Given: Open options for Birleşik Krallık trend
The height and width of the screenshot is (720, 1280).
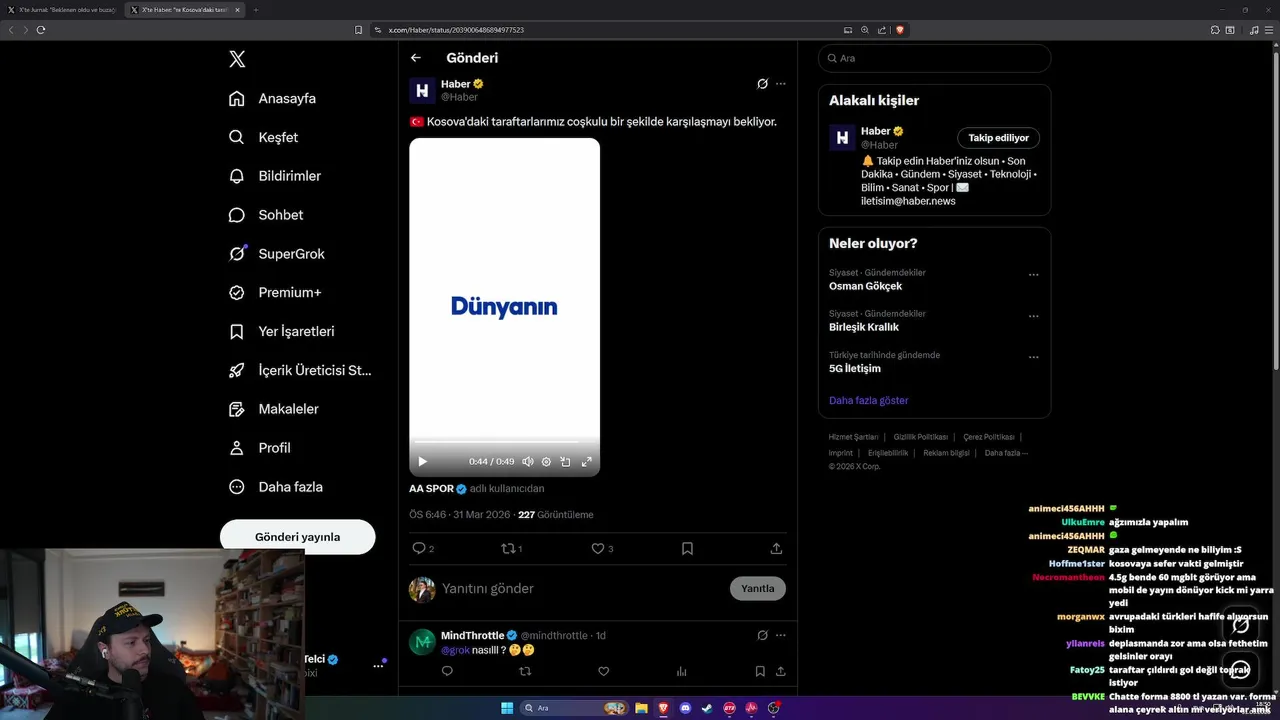Looking at the screenshot, I should (x=1034, y=316).
